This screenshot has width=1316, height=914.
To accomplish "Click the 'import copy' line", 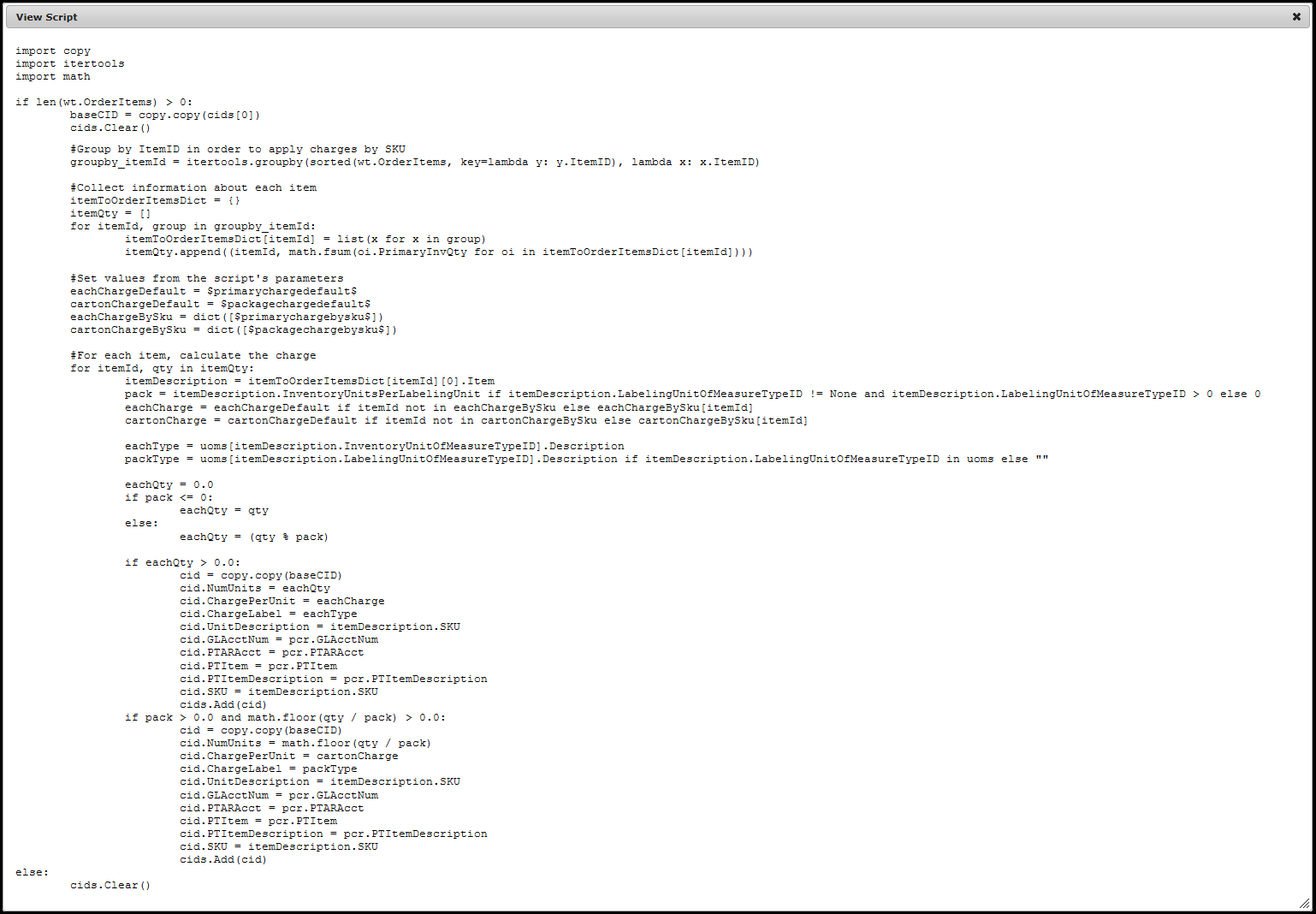I will pos(53,50).
